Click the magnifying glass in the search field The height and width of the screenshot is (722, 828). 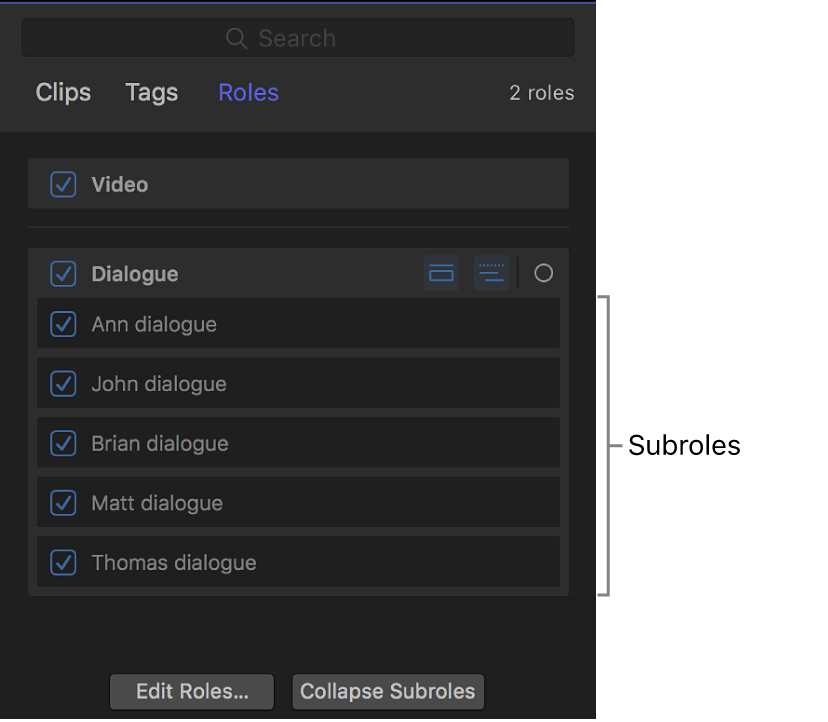tap(236, 38)
